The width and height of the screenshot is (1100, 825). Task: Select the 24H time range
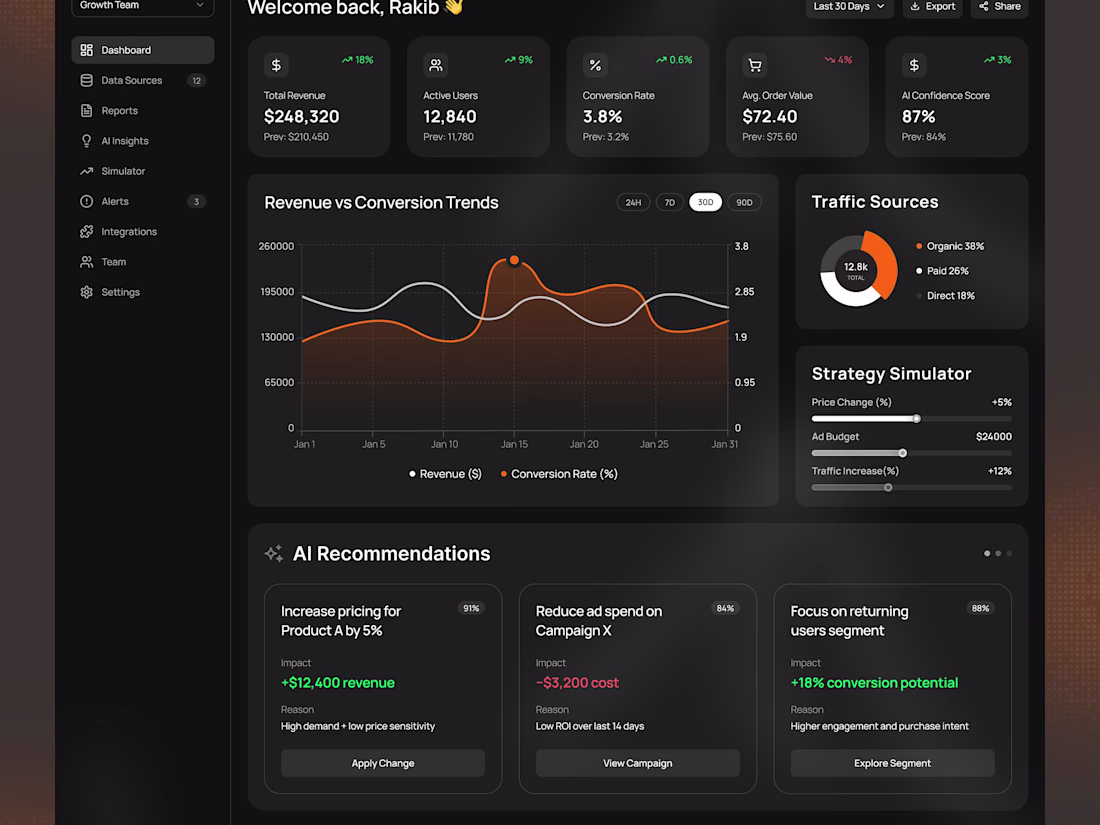point(633,202)
